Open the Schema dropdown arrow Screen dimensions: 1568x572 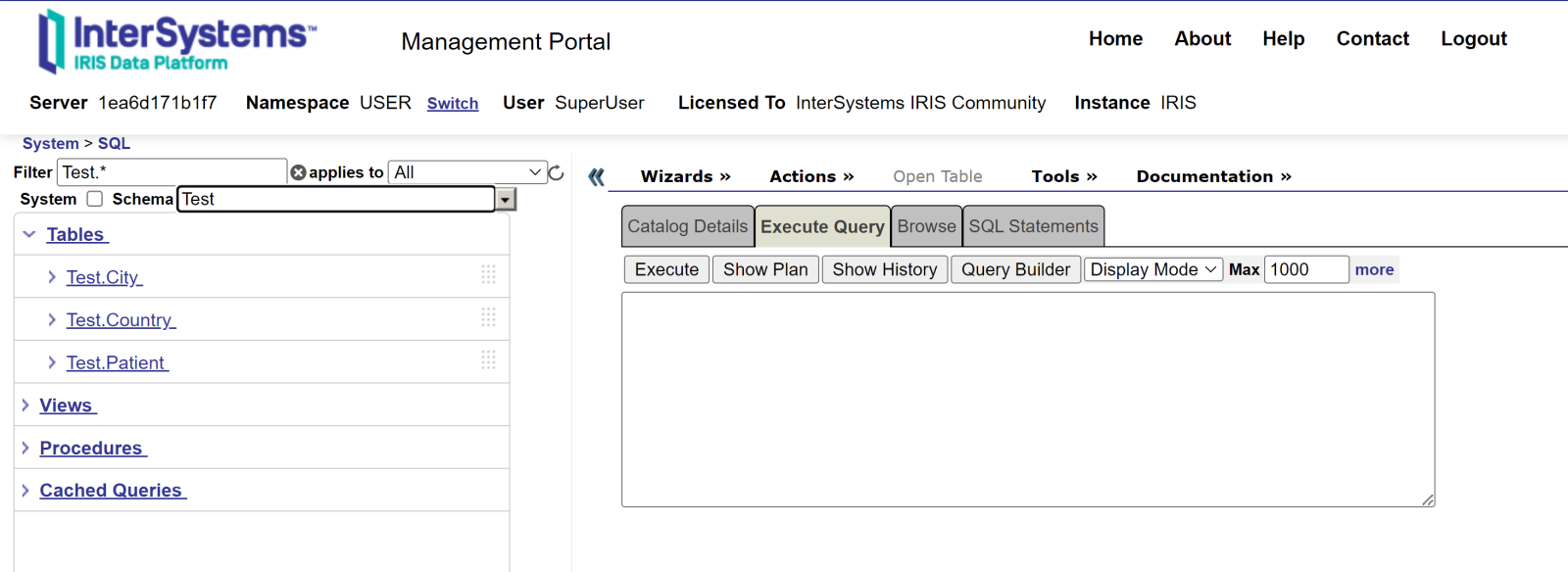505,200
